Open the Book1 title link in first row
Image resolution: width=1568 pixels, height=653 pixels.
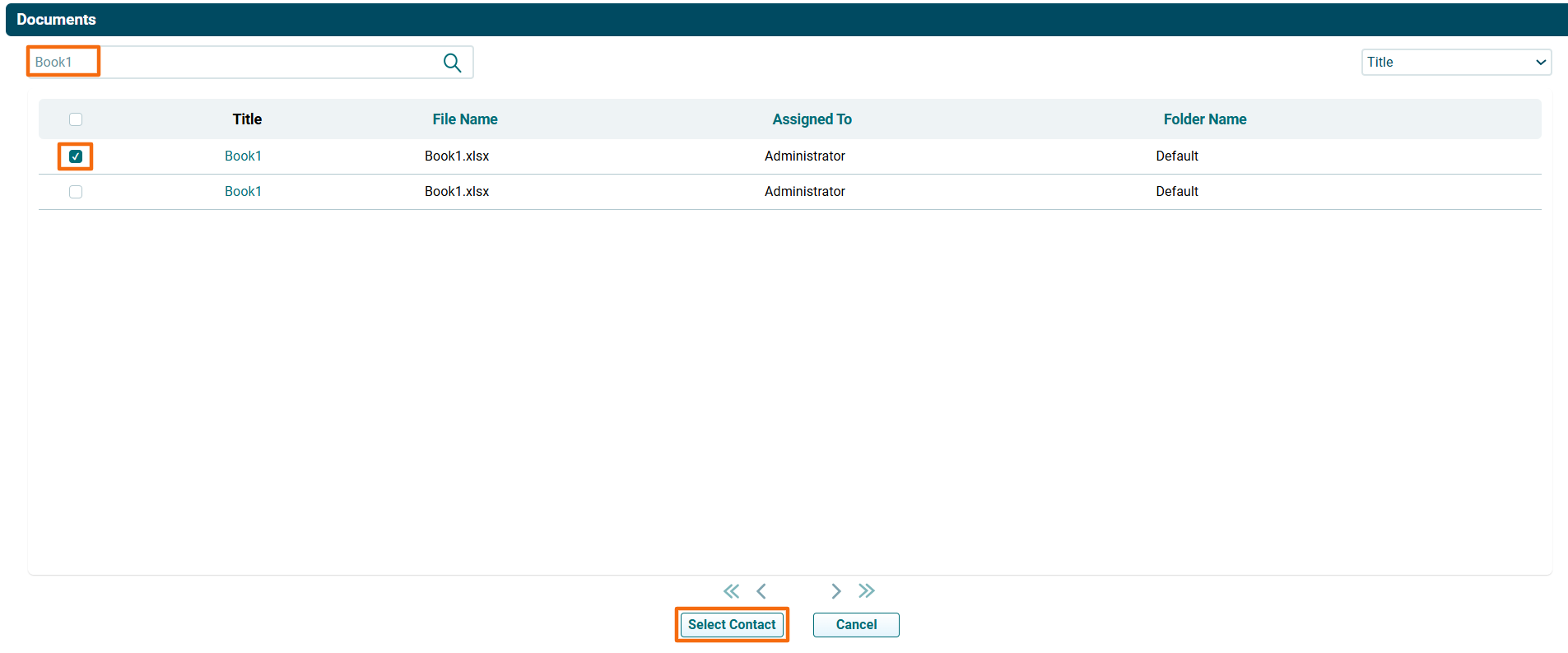click(x=243, y=156)
